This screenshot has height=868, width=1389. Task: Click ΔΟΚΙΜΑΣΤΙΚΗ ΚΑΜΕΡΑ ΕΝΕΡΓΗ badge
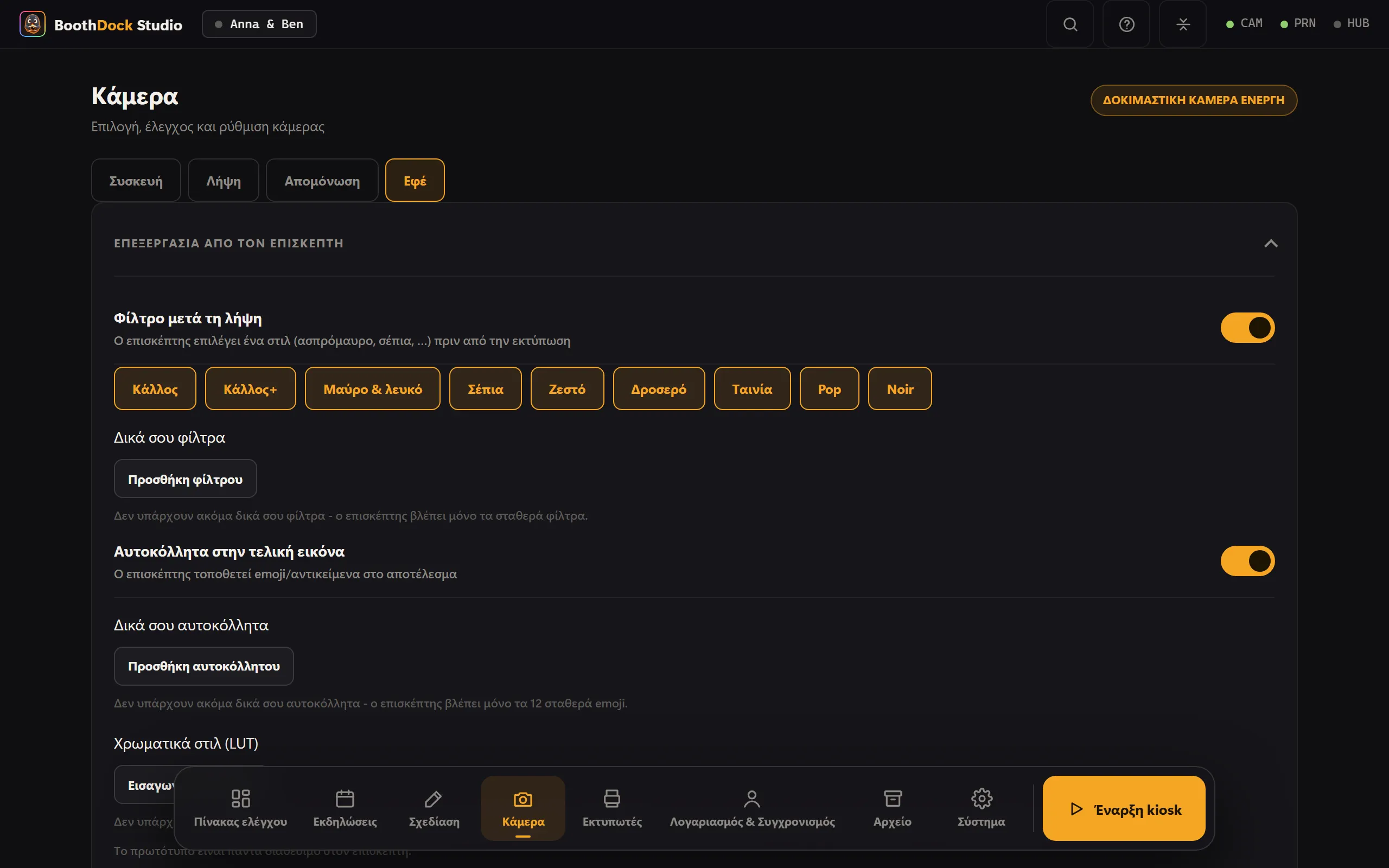pos(1194,100)
